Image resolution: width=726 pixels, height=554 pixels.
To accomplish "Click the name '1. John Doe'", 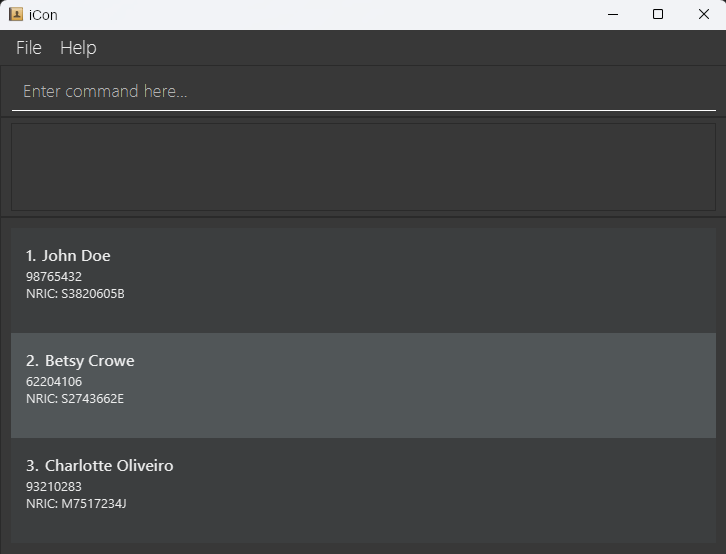I will (x=68, y=256).
